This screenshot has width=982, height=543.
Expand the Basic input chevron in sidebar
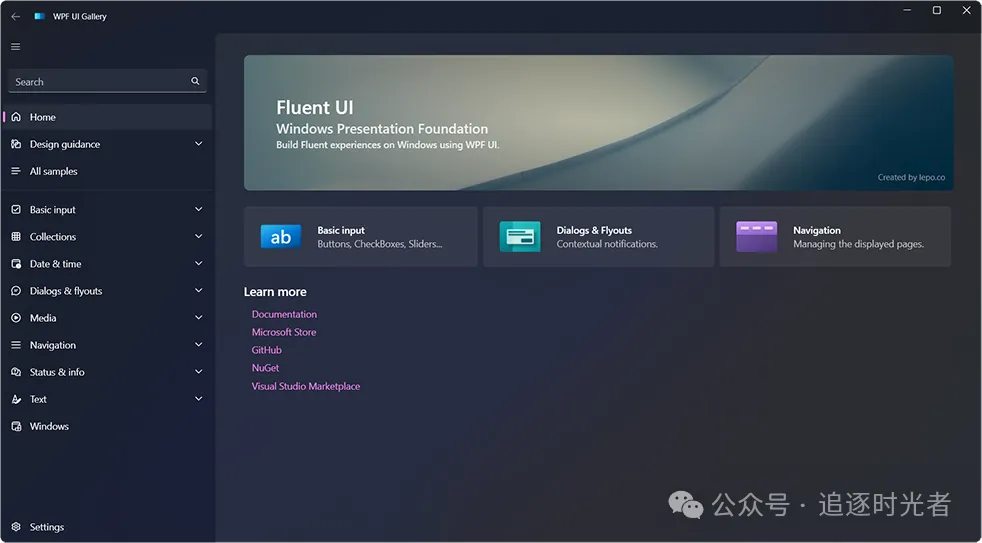[199, 210]
